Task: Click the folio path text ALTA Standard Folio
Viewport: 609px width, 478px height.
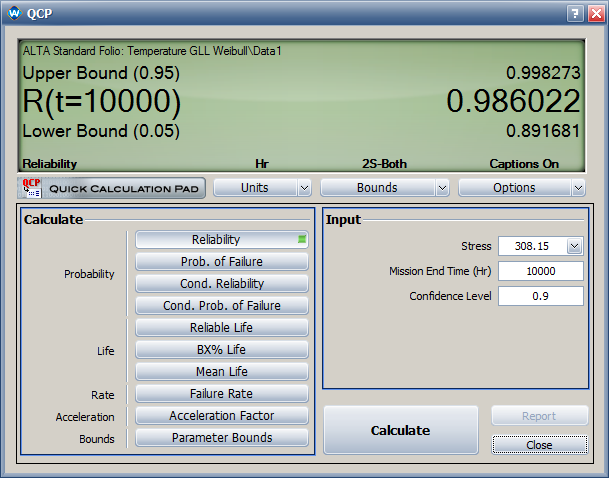Action: (152, 51)
